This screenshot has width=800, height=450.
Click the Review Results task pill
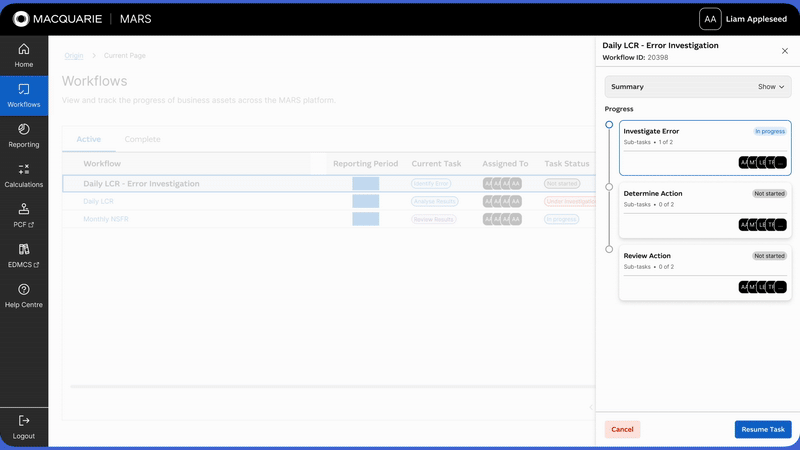pos(434,219)
